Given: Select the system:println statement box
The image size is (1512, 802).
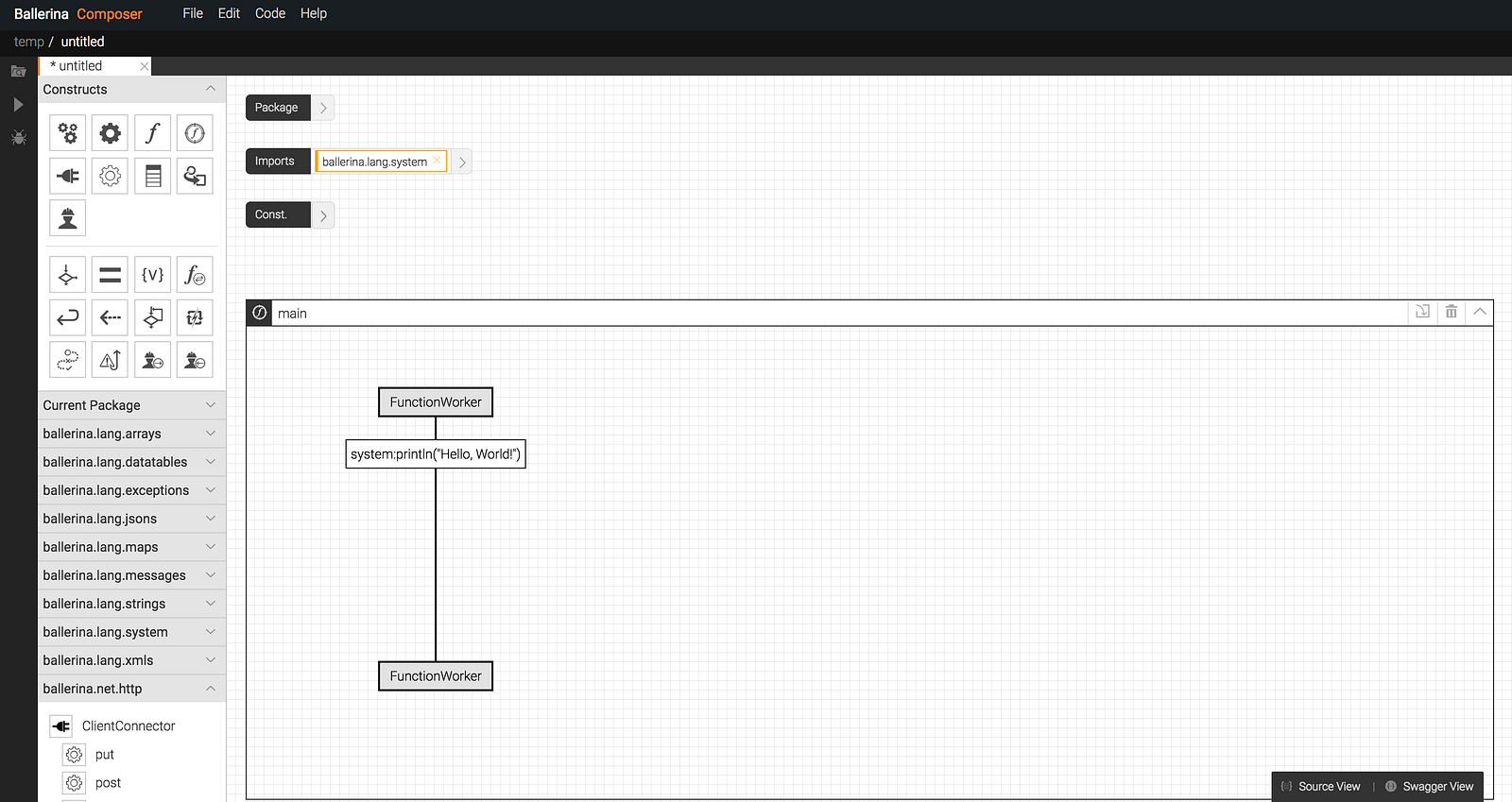Looking at the screenshot, I should pyautogui.click(x=436, y=454).
